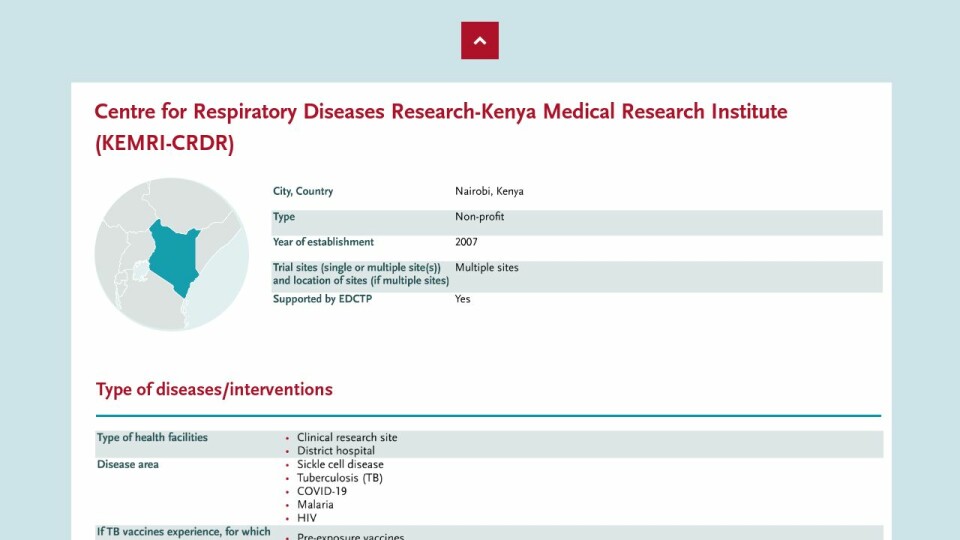Select the 'District hospital' list item
Viewport: 960px width, 540px height.
336,451
